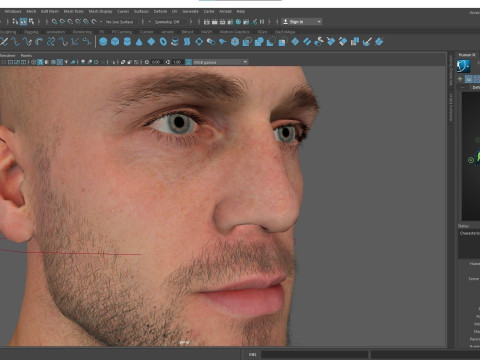Toggle the isolate select viewport button
The height and width of the screenshot is (360, 480).
[114, 62]
